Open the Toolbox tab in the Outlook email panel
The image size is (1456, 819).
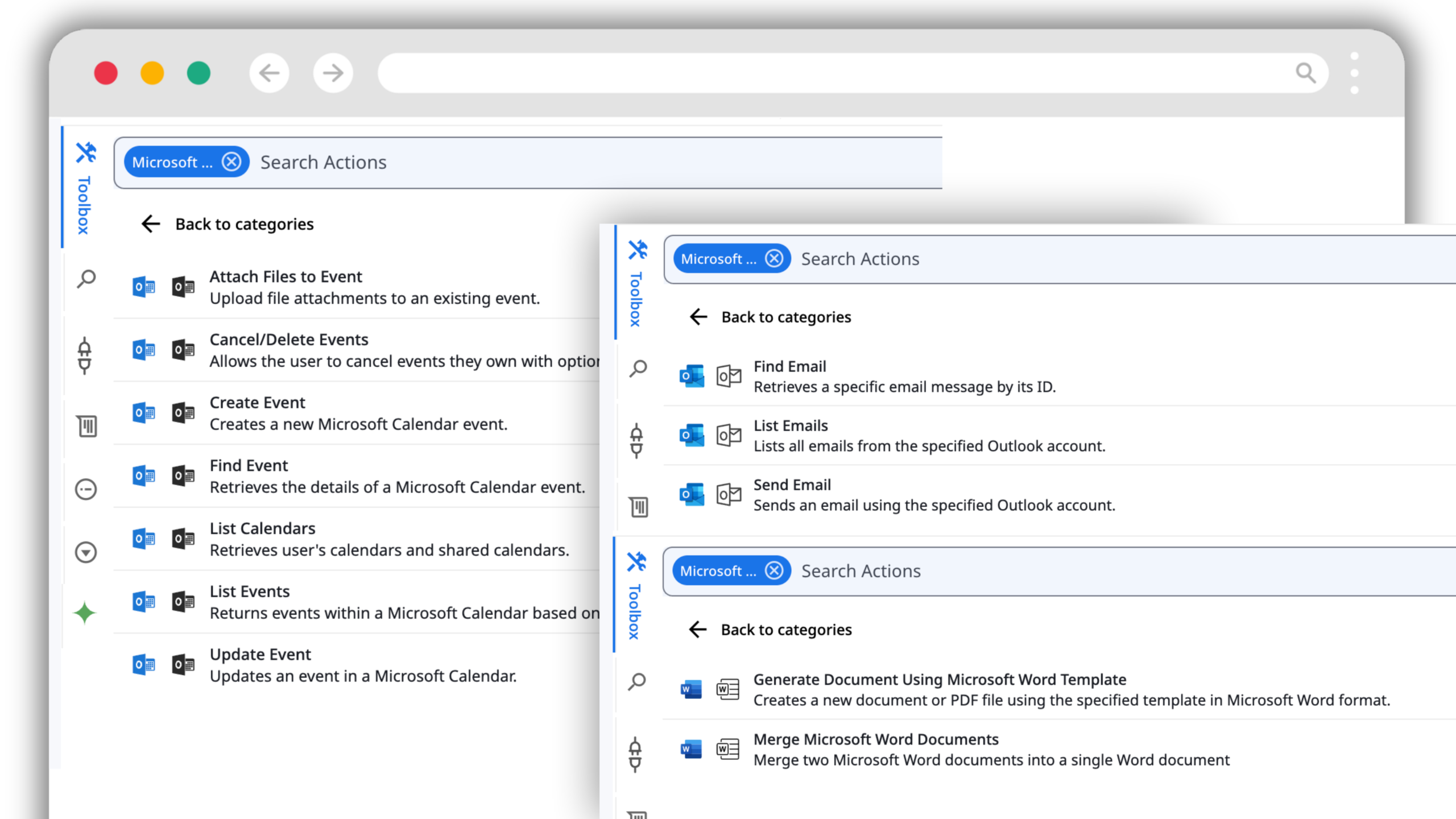(x=636, y=283)
